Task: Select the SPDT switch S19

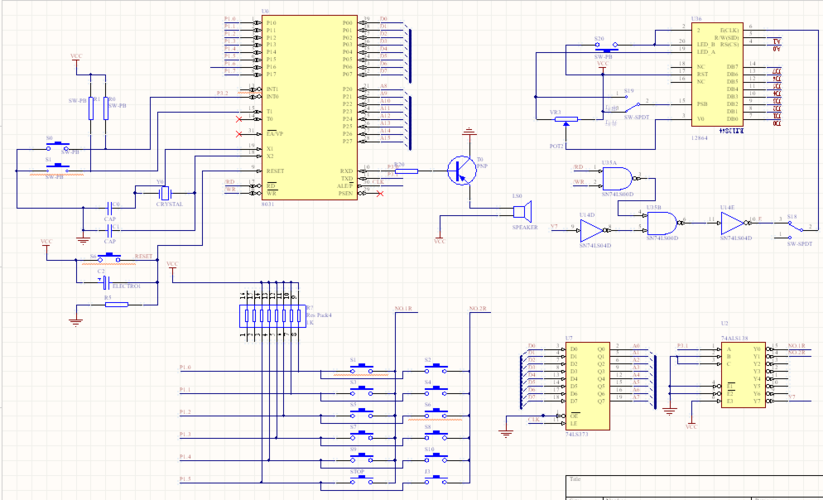Action: [631, 102]
